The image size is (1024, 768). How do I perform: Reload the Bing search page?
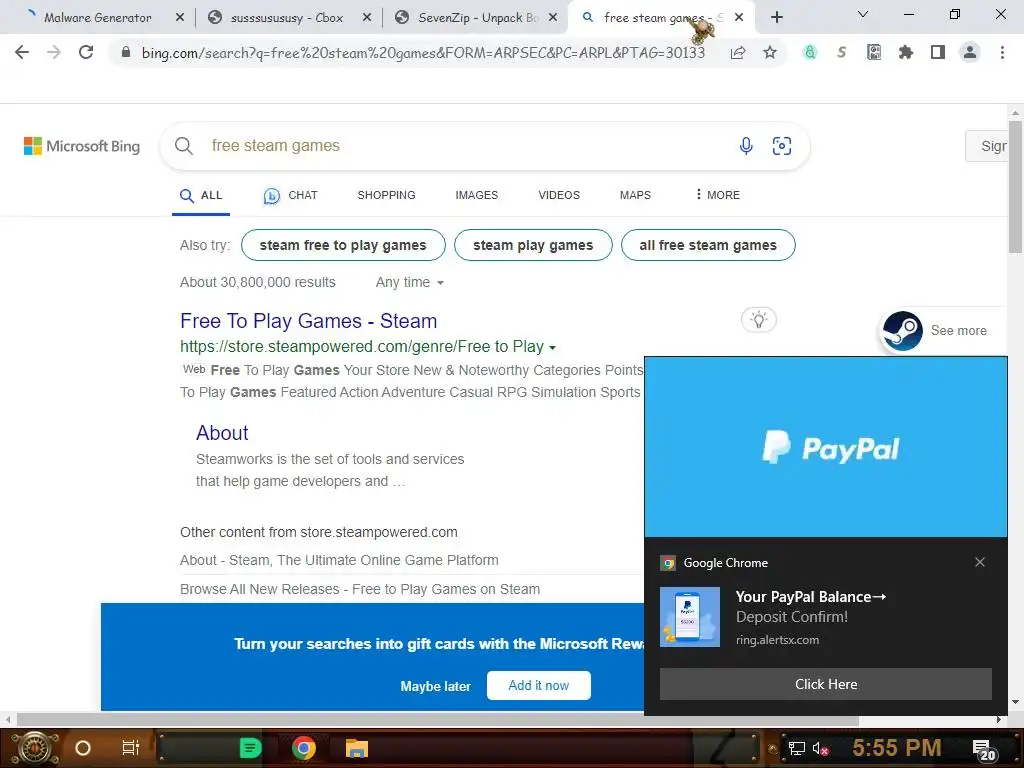pyautogui.click(x=86, y=52)
